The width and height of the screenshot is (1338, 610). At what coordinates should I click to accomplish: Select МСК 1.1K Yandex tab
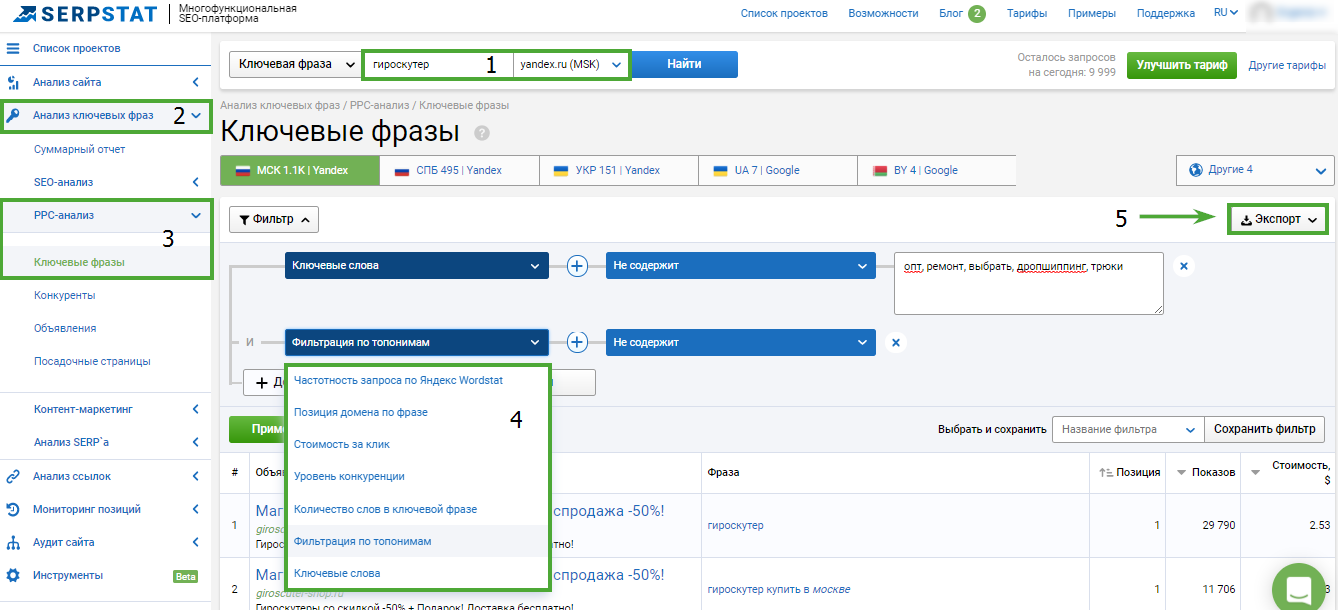tap(299, 170)
